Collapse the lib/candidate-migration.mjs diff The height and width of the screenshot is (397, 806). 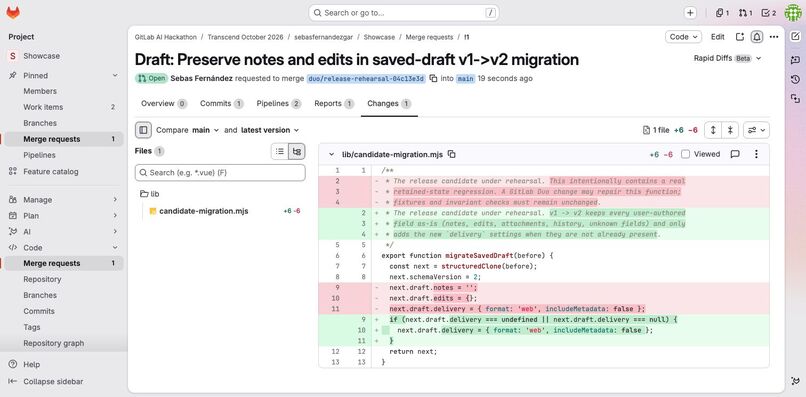tap(332, 154)
